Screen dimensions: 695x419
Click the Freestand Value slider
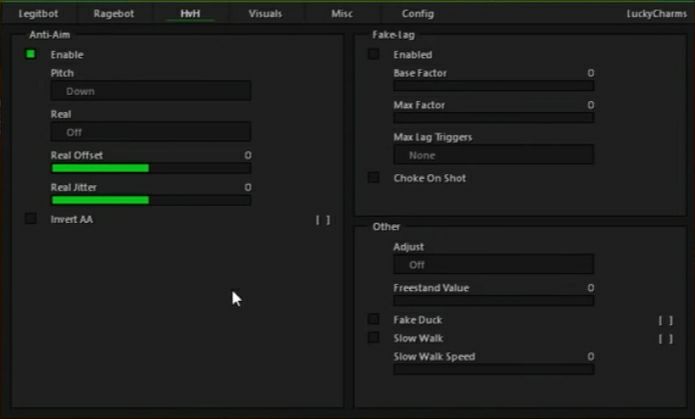[x=494, y=301]
